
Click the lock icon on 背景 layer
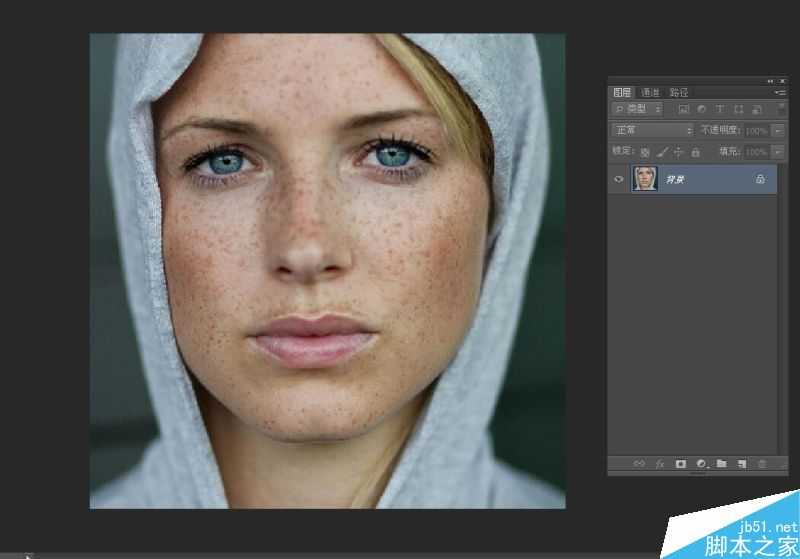(x=760, y=179)
